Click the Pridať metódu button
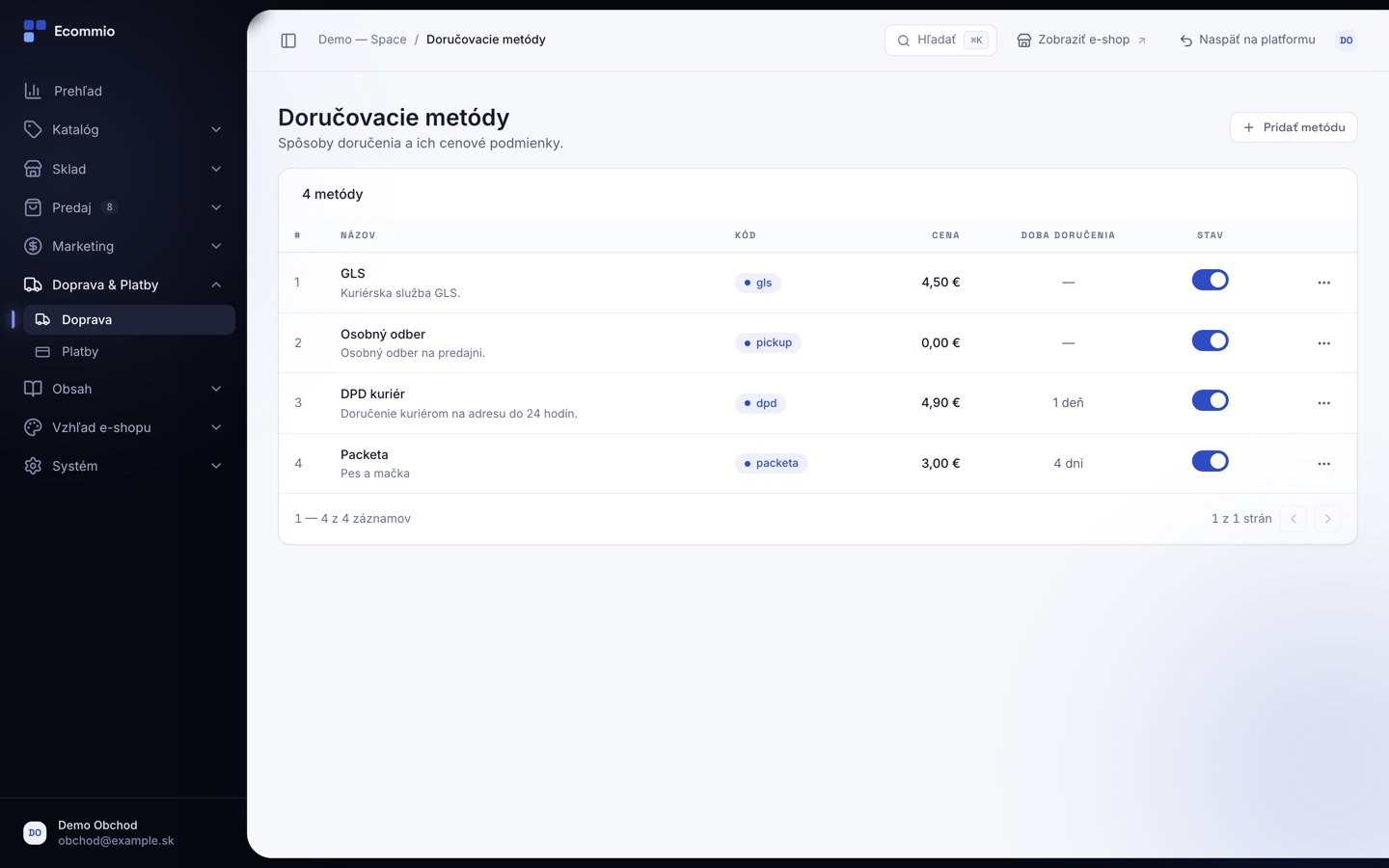The width and height of the screenshot is (1389, 868). tap(1293, 127)
